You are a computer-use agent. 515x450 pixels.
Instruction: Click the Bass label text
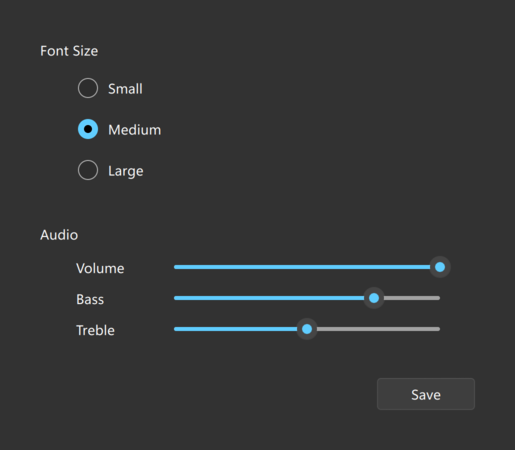90,299
